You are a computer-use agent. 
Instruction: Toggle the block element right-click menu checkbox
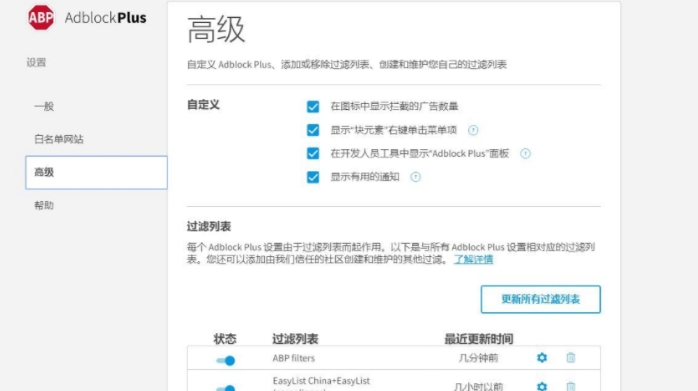(x=313, y=130)
